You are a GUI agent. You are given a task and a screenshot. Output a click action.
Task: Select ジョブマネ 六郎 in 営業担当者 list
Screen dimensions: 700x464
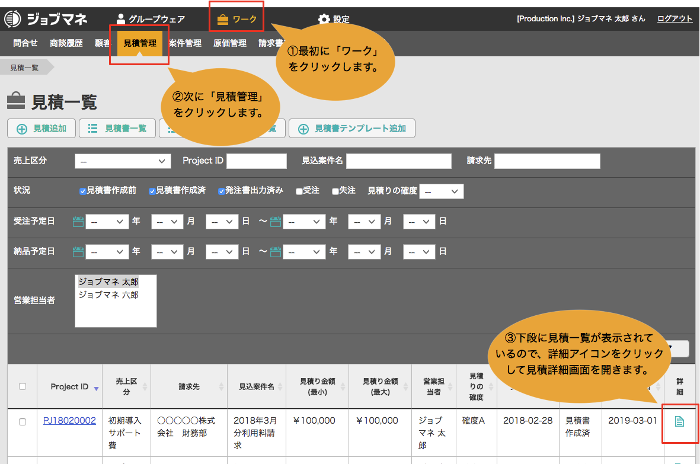pyautogui.click(x=108, y=295)
